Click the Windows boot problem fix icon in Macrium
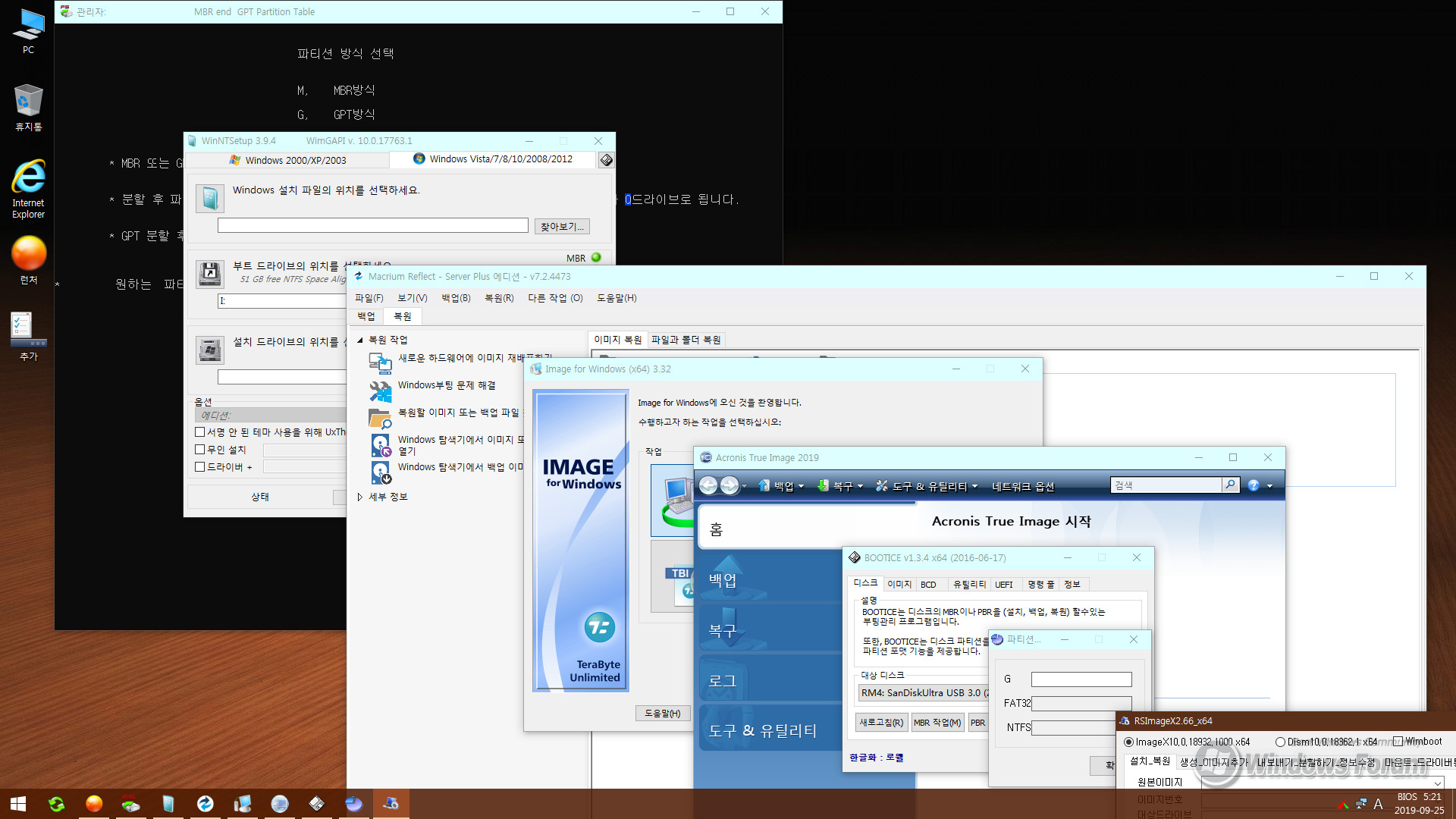The image size is (1456, 819). [x=381, y=391]
